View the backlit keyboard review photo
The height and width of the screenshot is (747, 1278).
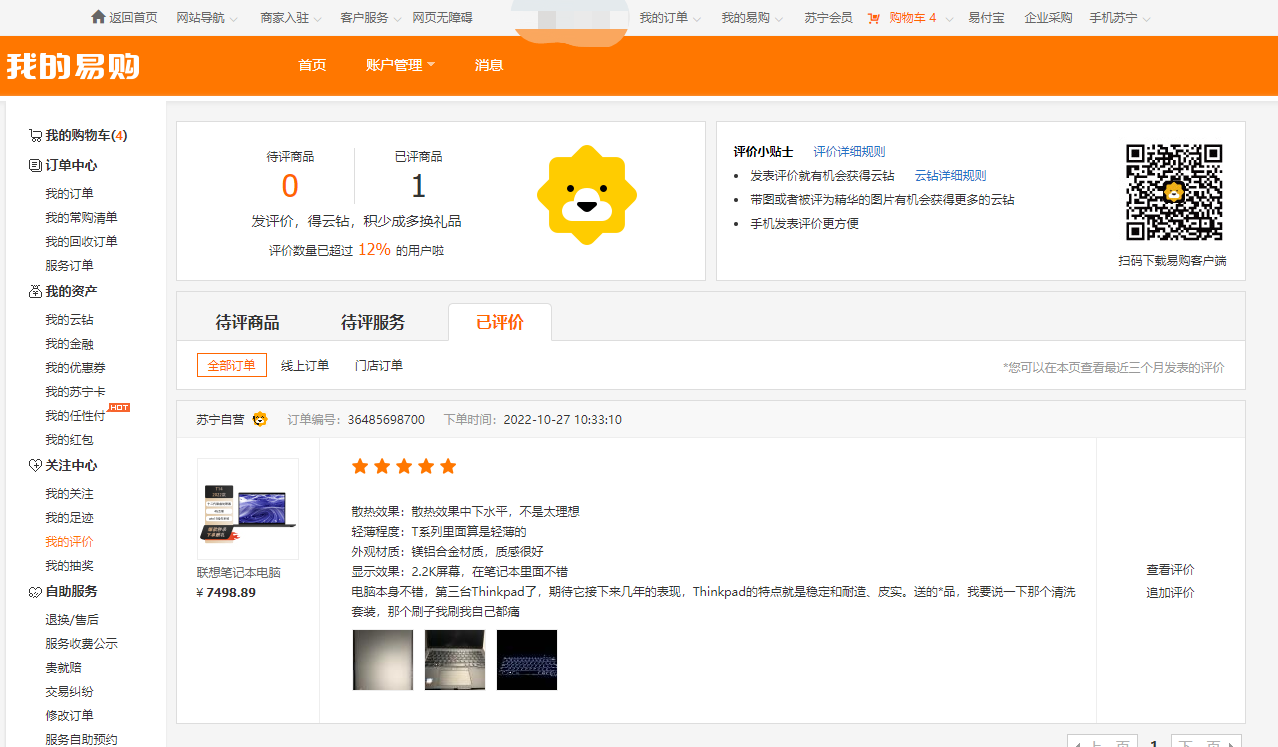pyautogui.click(x=527, y=660)
